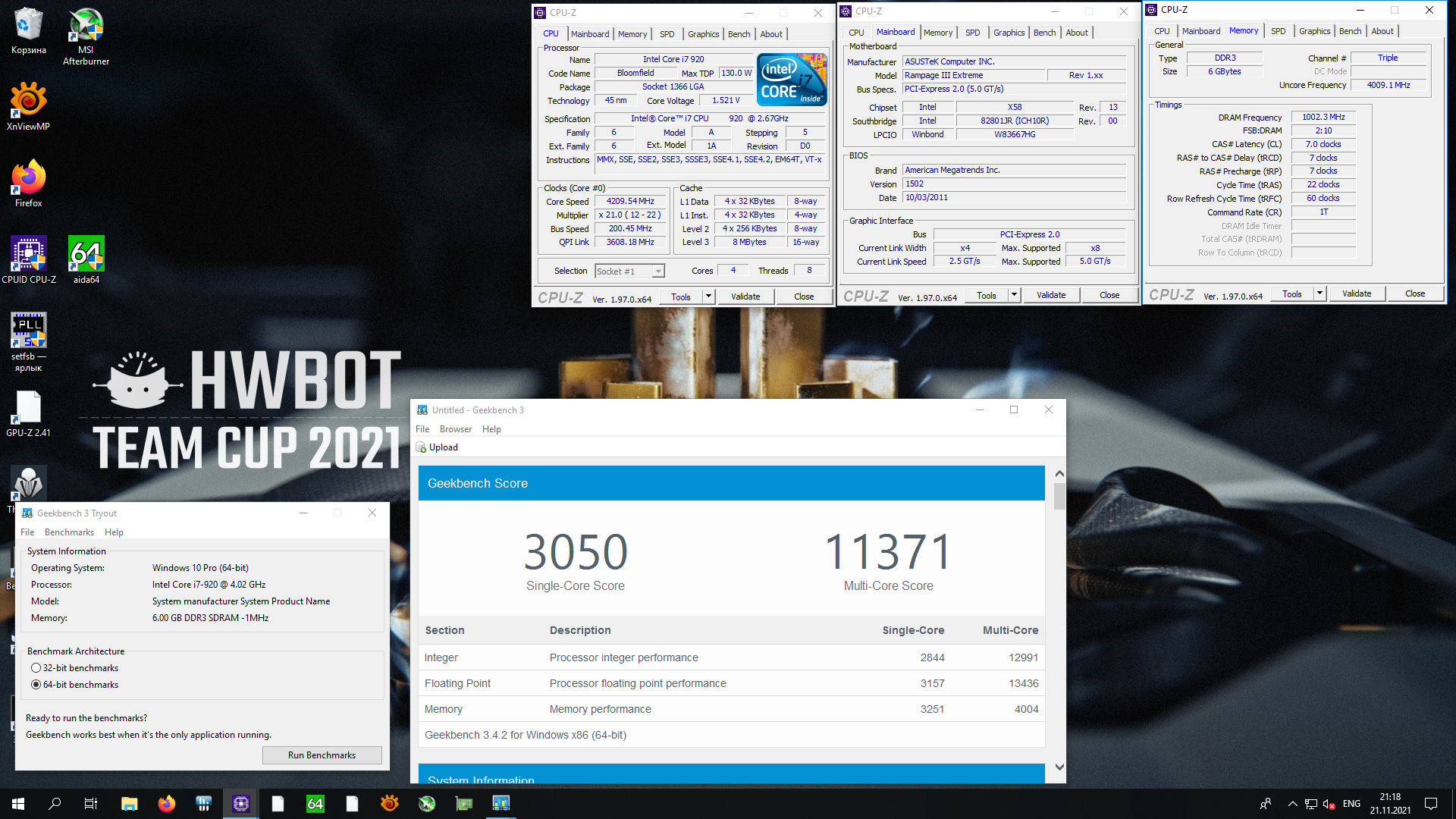Click Run Benchmarks button
The width and height of the screenshot is (1456, 819).
click(x=322, y=755)
